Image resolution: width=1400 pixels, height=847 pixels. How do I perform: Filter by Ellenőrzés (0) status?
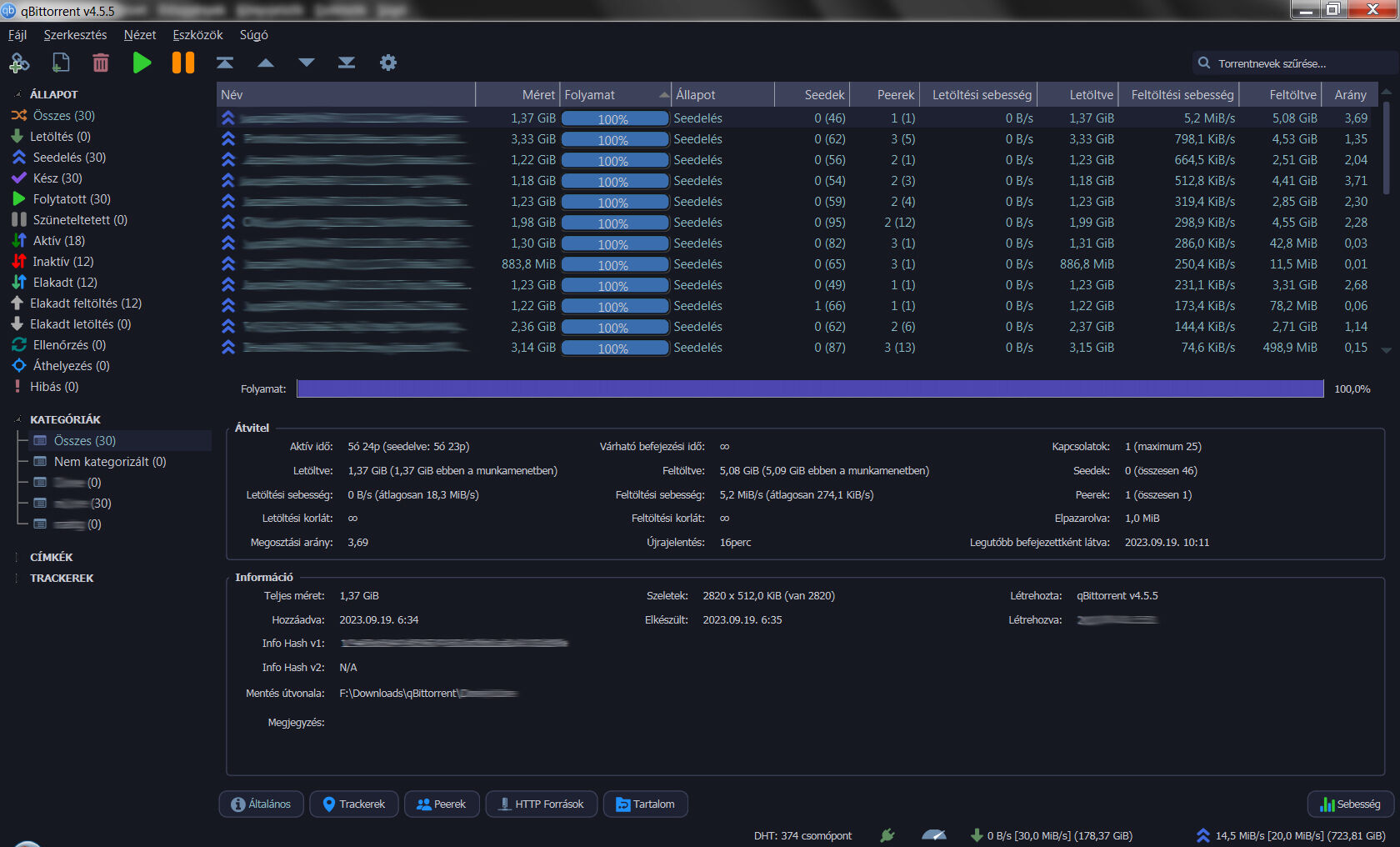coord(58,345)
